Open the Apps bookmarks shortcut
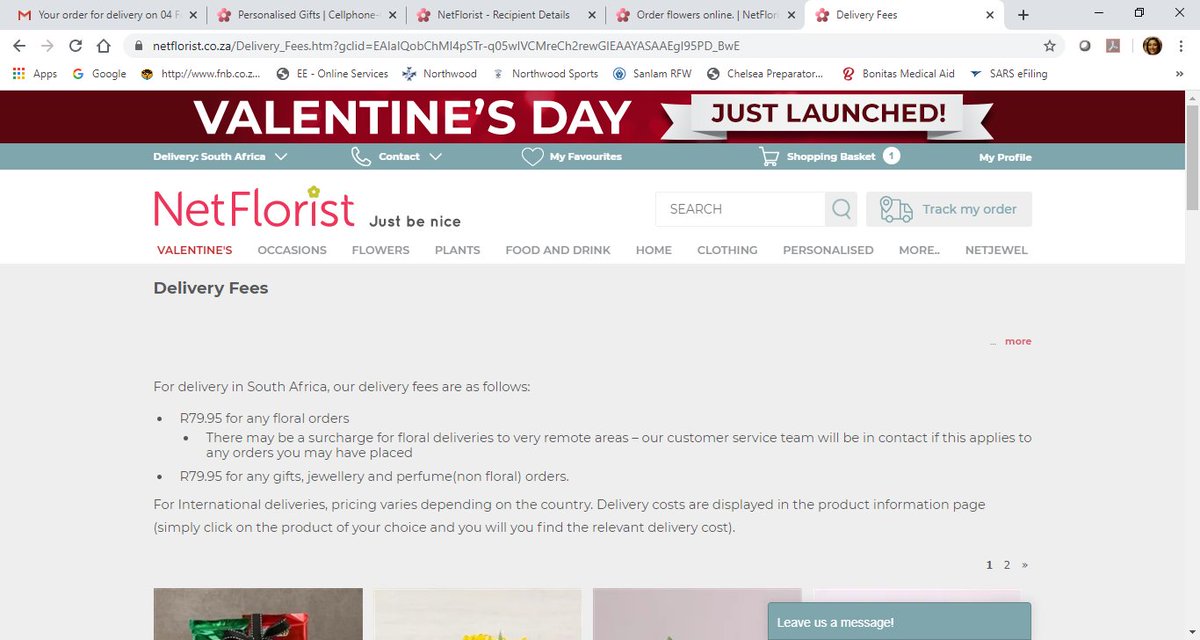 coord(35,74)
